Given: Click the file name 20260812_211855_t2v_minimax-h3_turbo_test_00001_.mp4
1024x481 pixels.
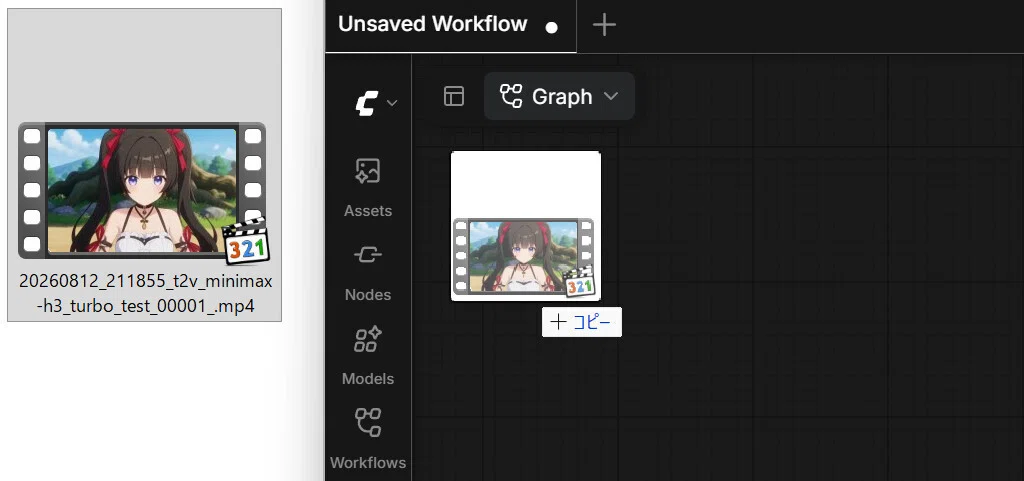Looking at the screenshot, I should pos(146,294).
